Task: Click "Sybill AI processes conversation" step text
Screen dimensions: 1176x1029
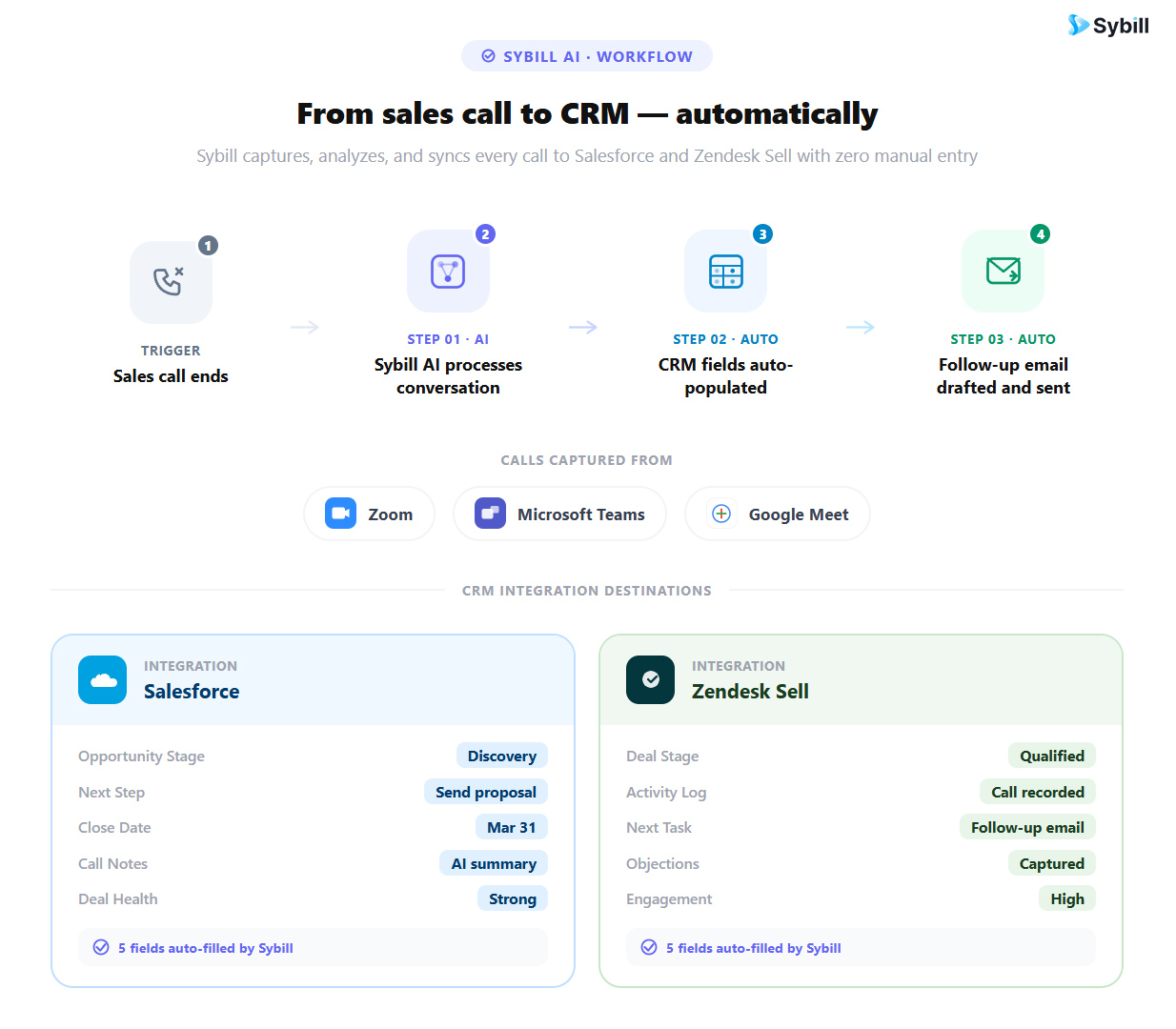Action: click(448, 376)
